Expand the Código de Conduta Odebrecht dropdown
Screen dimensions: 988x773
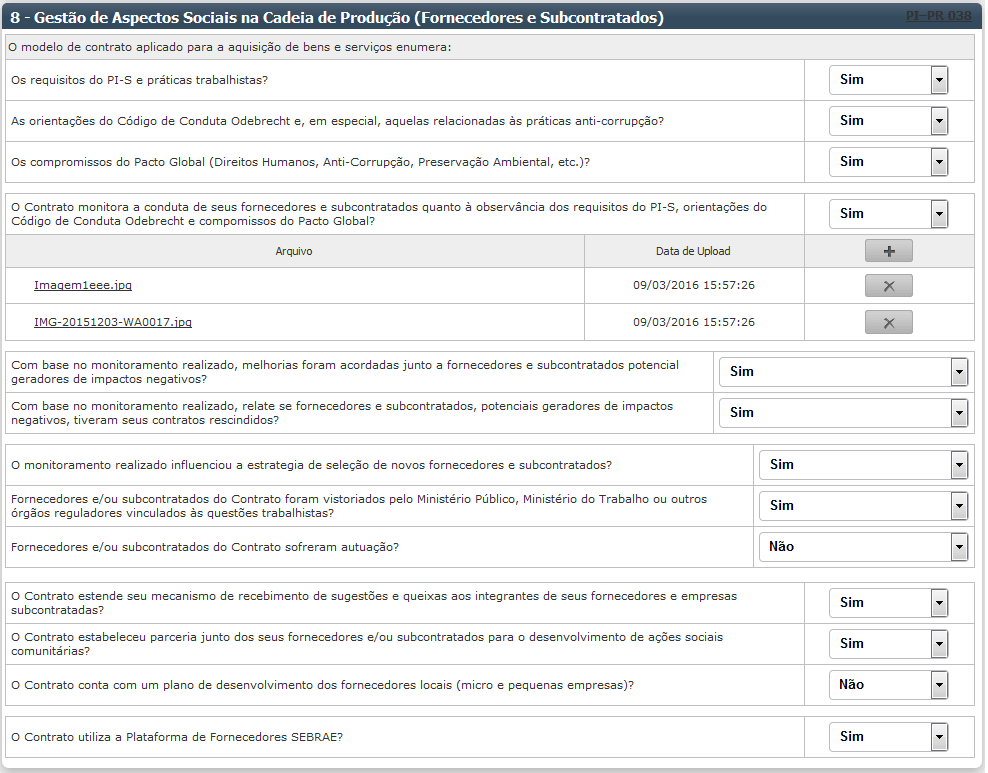click(888, 121)
